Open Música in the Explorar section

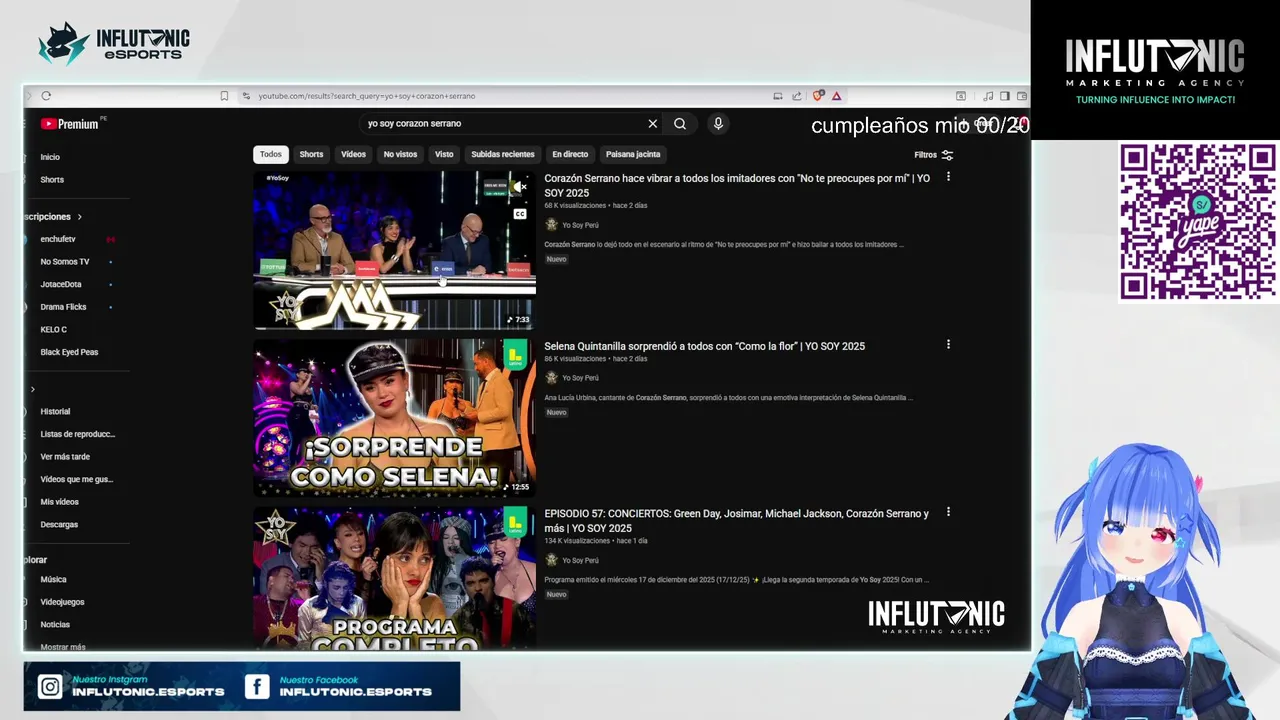point(53,579)
